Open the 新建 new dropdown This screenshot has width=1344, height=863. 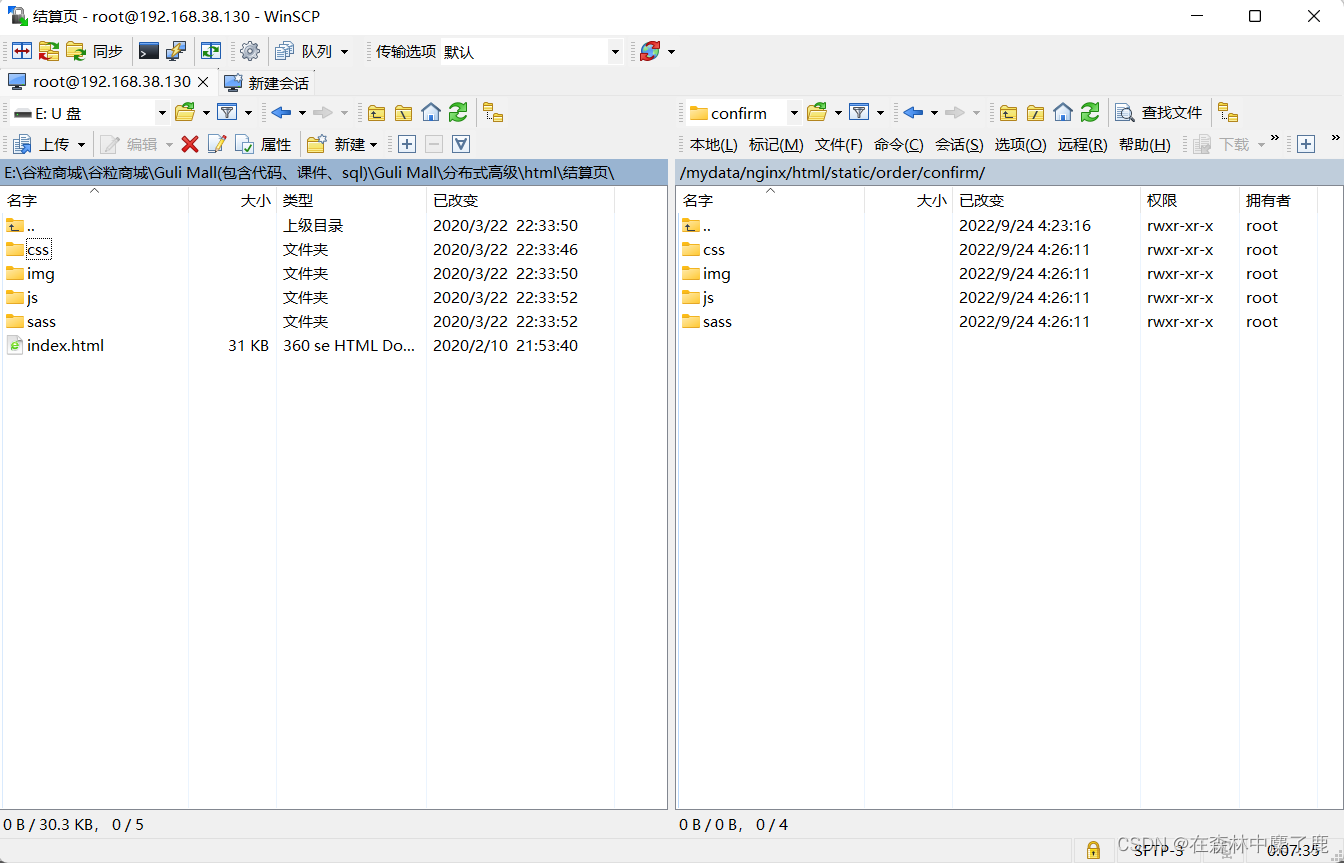(342, 144)
